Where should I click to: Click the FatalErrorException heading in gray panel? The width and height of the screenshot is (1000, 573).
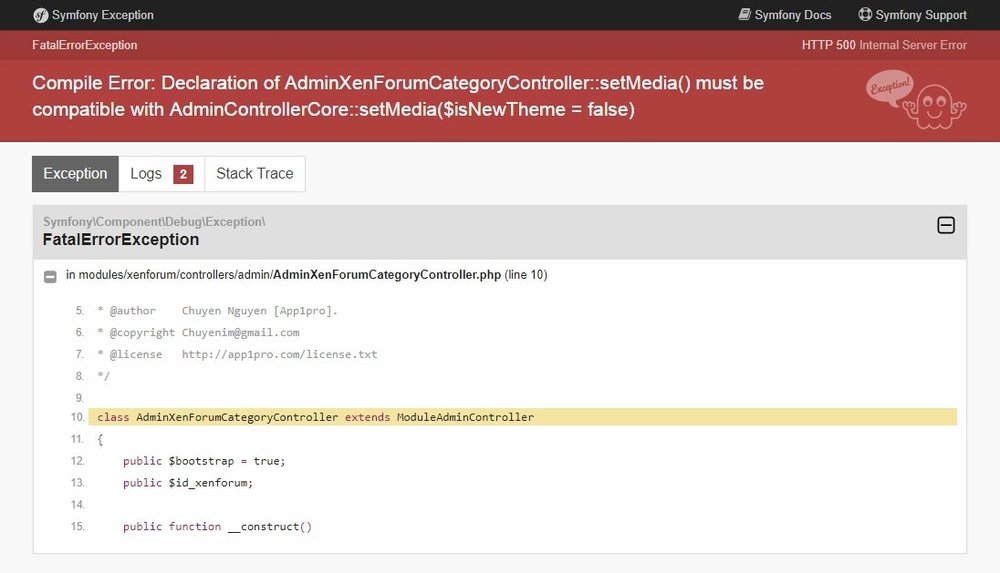[121, 239]
